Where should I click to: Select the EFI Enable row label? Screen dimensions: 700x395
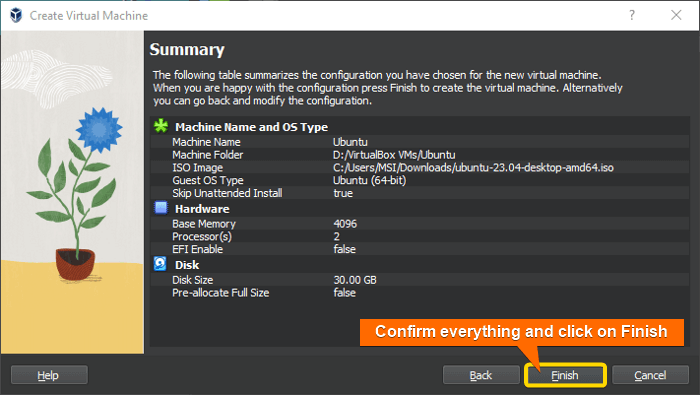[197, 249]
